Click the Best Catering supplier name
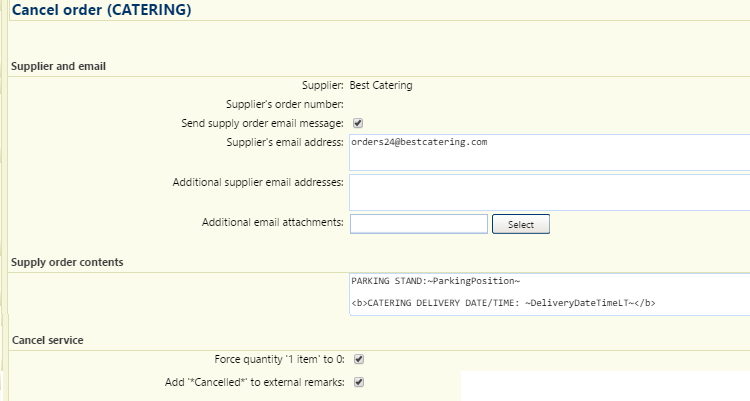Viewport: 750px width, 401px height. (x=381, y=86)
